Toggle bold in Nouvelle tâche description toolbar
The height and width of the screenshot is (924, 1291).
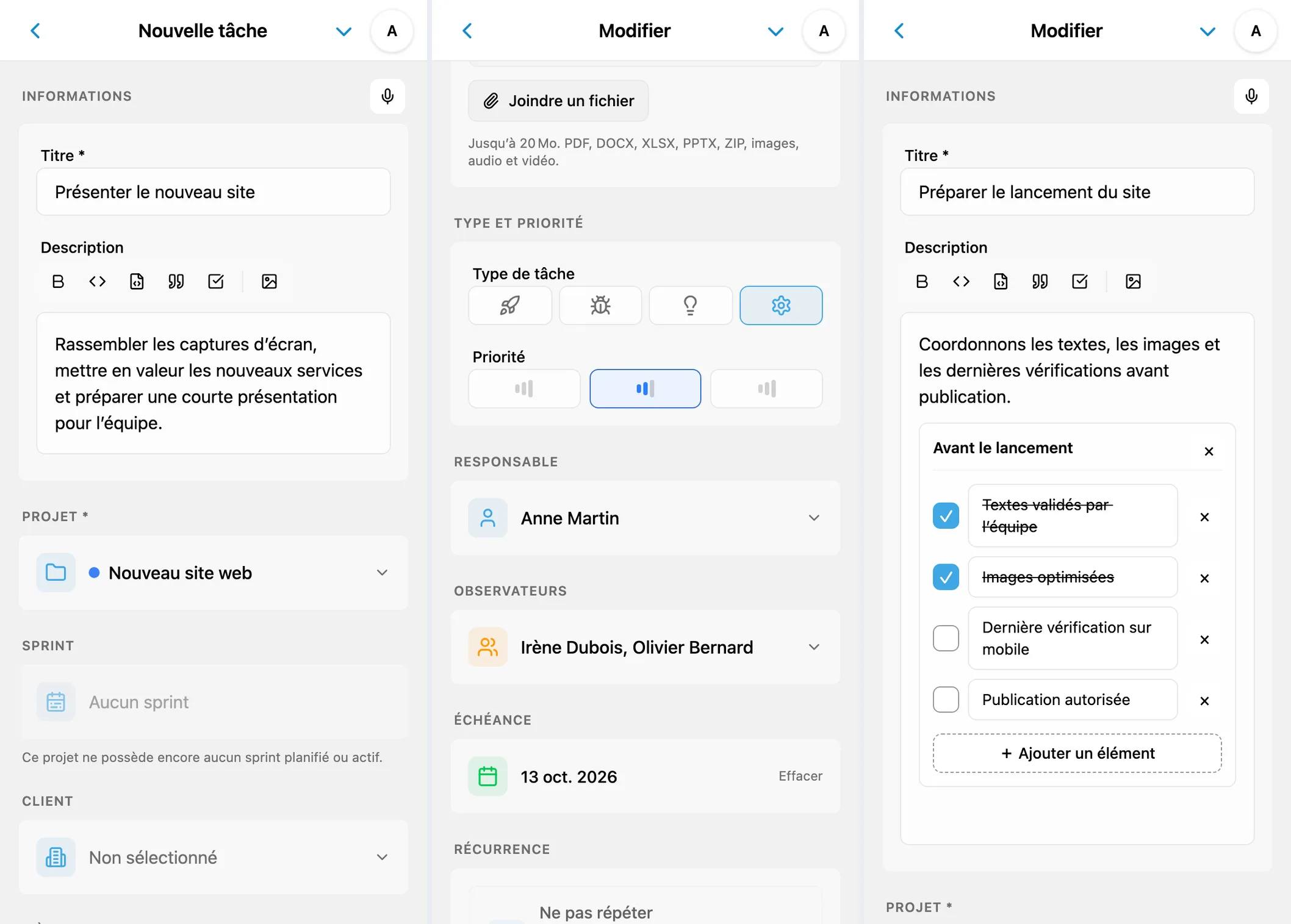pos(58,281)
